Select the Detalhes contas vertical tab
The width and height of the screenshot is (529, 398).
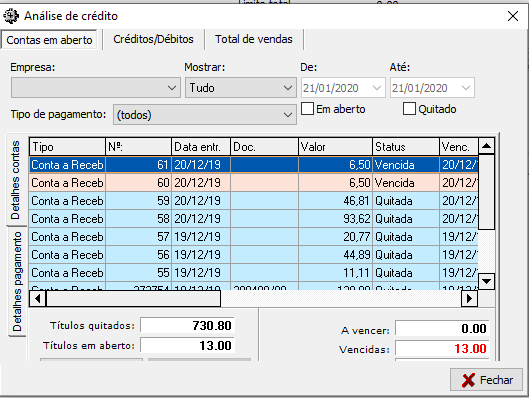16,180
